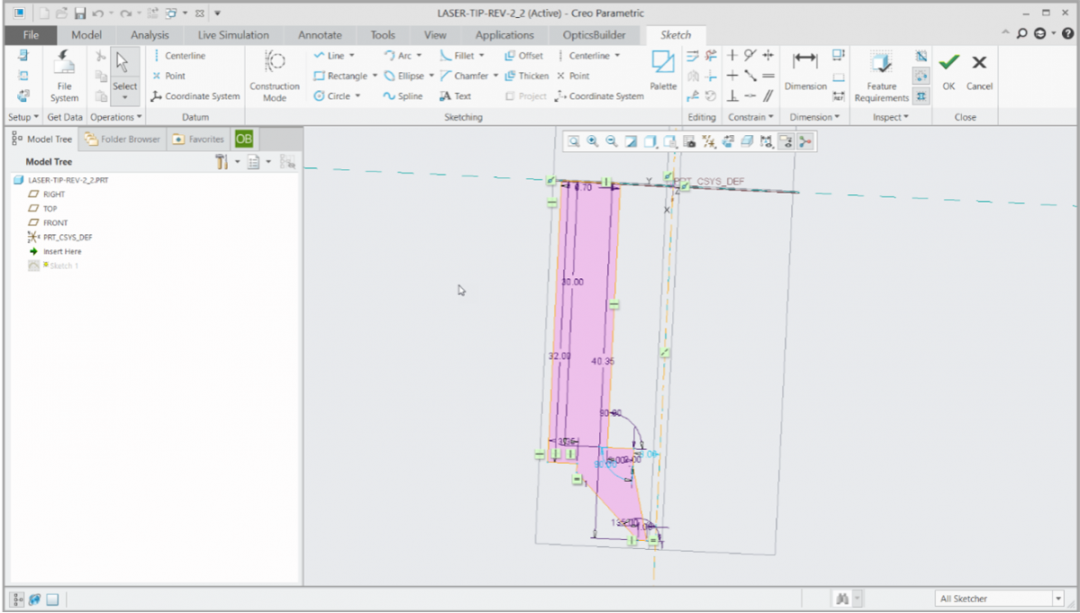Open the sketch Palette
The width and height of the screenshot is (1080, 613).
pos(663,70)
